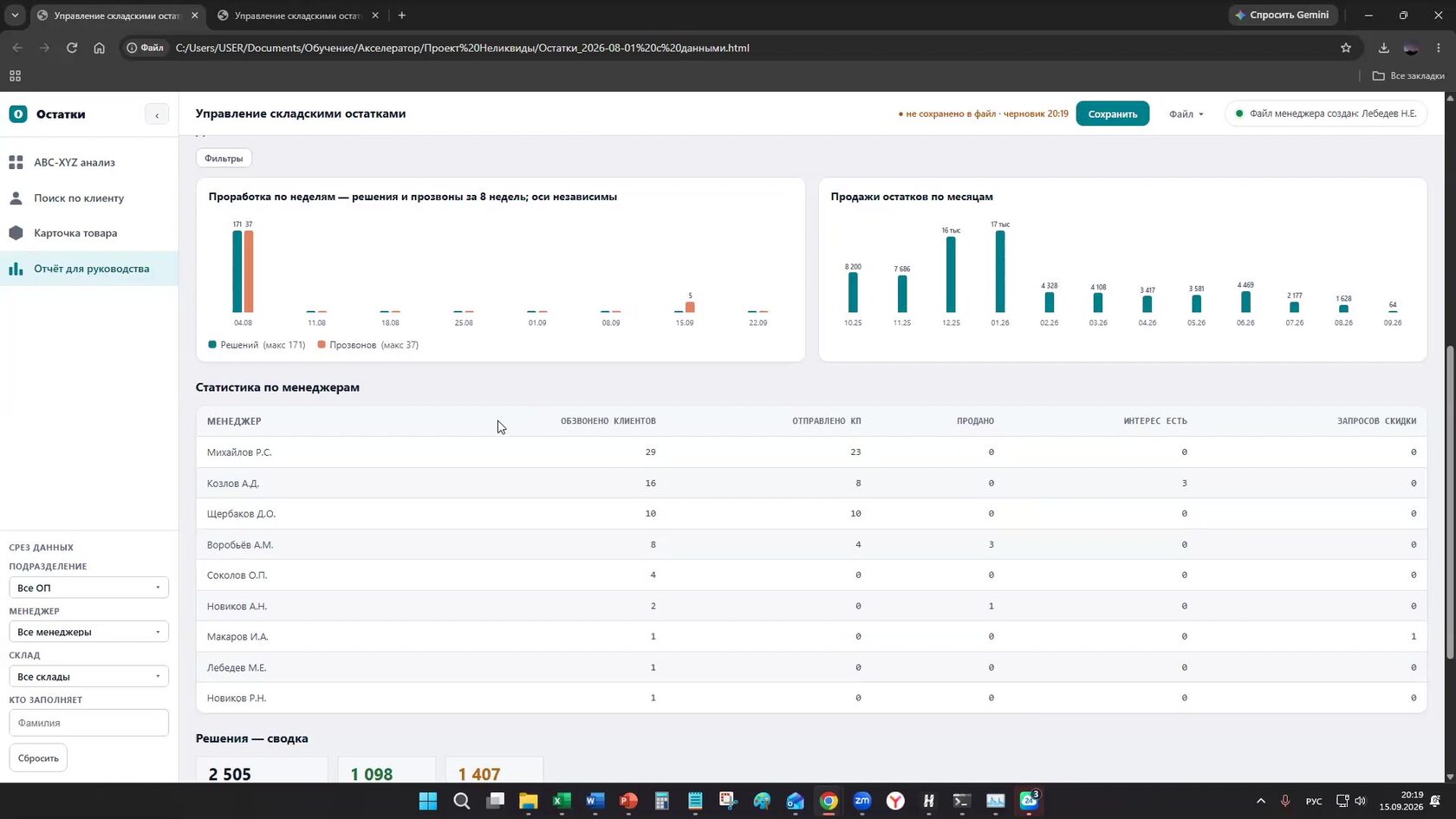Open browser downloads
1456x819 pixels.
[x=1384, y=48]
